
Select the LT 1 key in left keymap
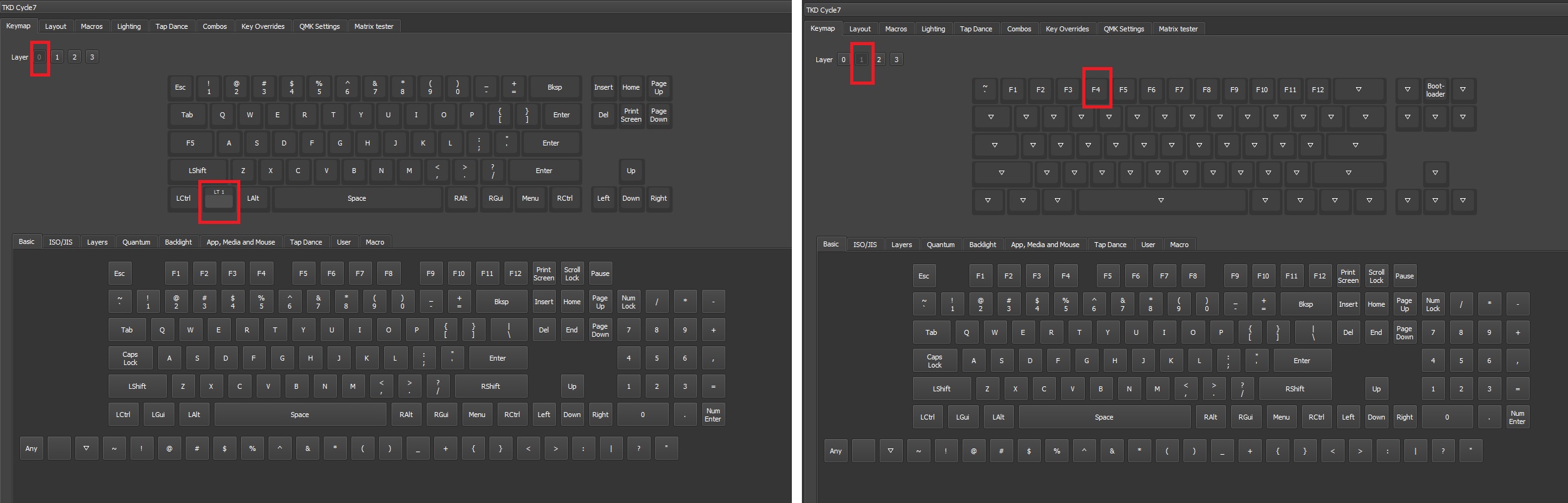(219, 198)
